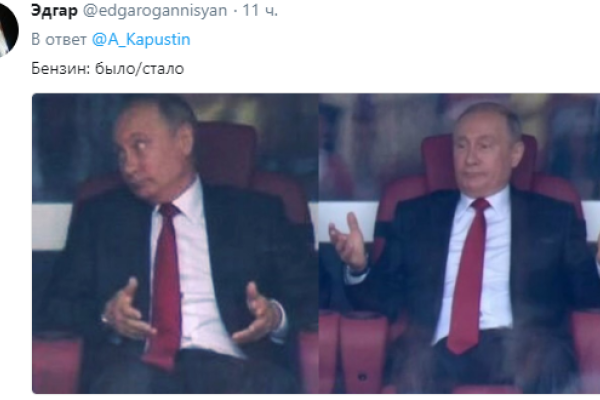The height and width of the screenshot is (400, 600).
Task: Click the empty red seat in right photo
Action: [362, 352]
